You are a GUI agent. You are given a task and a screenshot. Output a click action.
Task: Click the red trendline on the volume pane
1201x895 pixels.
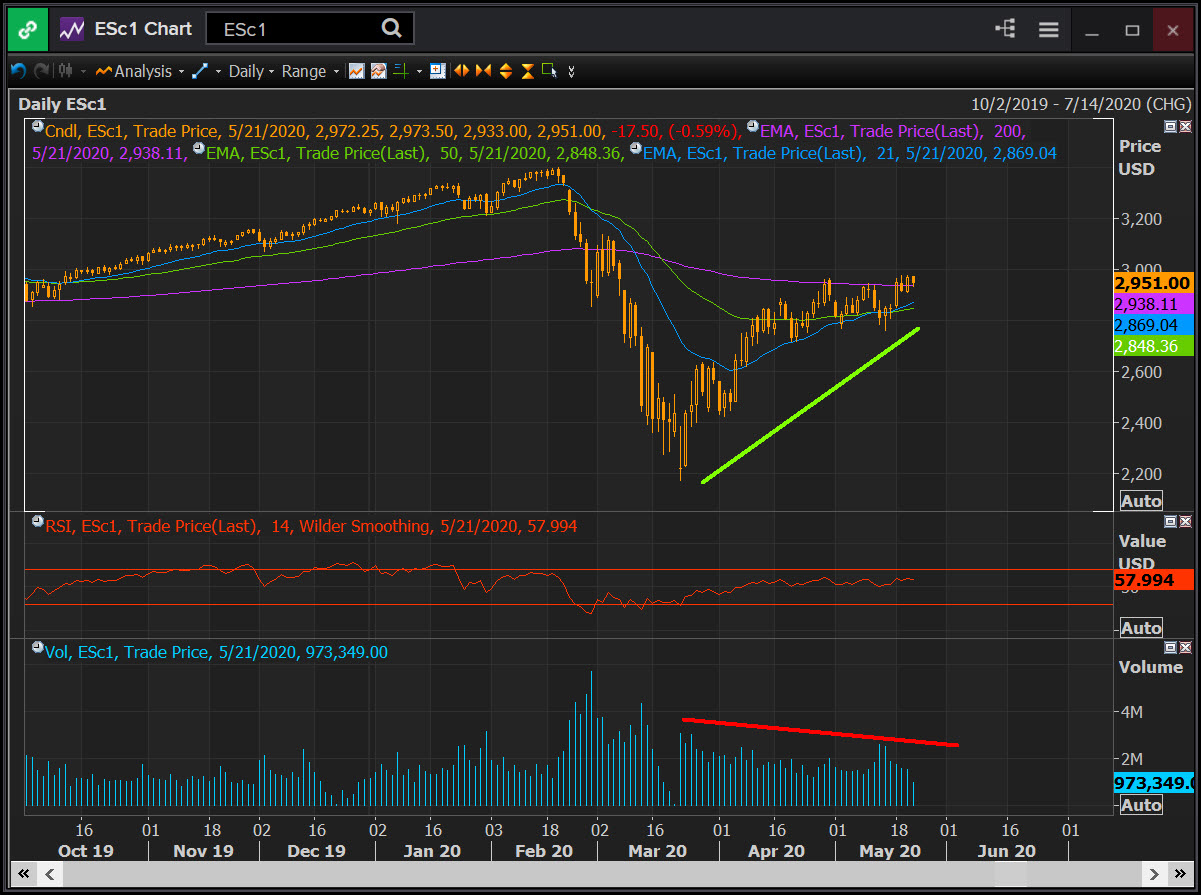pos(820,732)
